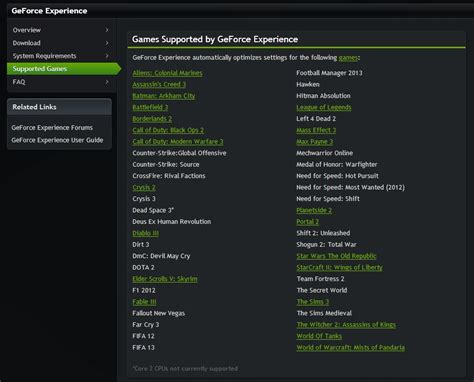Open Aliens: Colonial Marines link
The width and height of the screenshot is (474, 382).
tap(167, 73)
